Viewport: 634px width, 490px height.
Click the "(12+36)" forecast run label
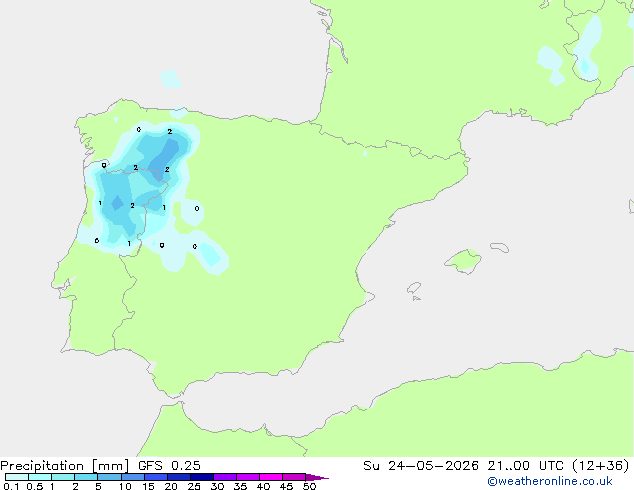[601, 466]
